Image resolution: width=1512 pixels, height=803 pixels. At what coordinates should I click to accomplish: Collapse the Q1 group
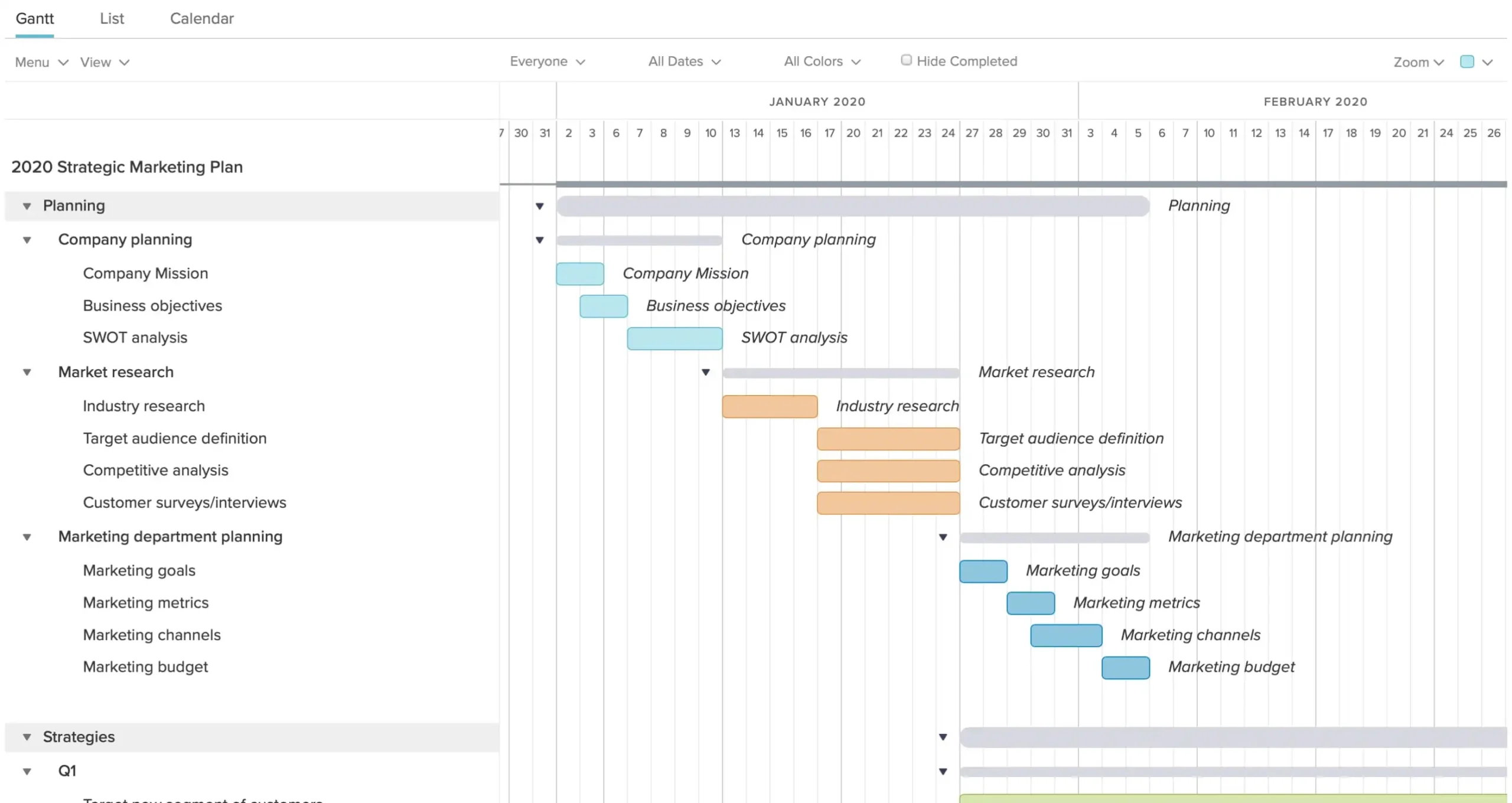click(x=27, y=770)
